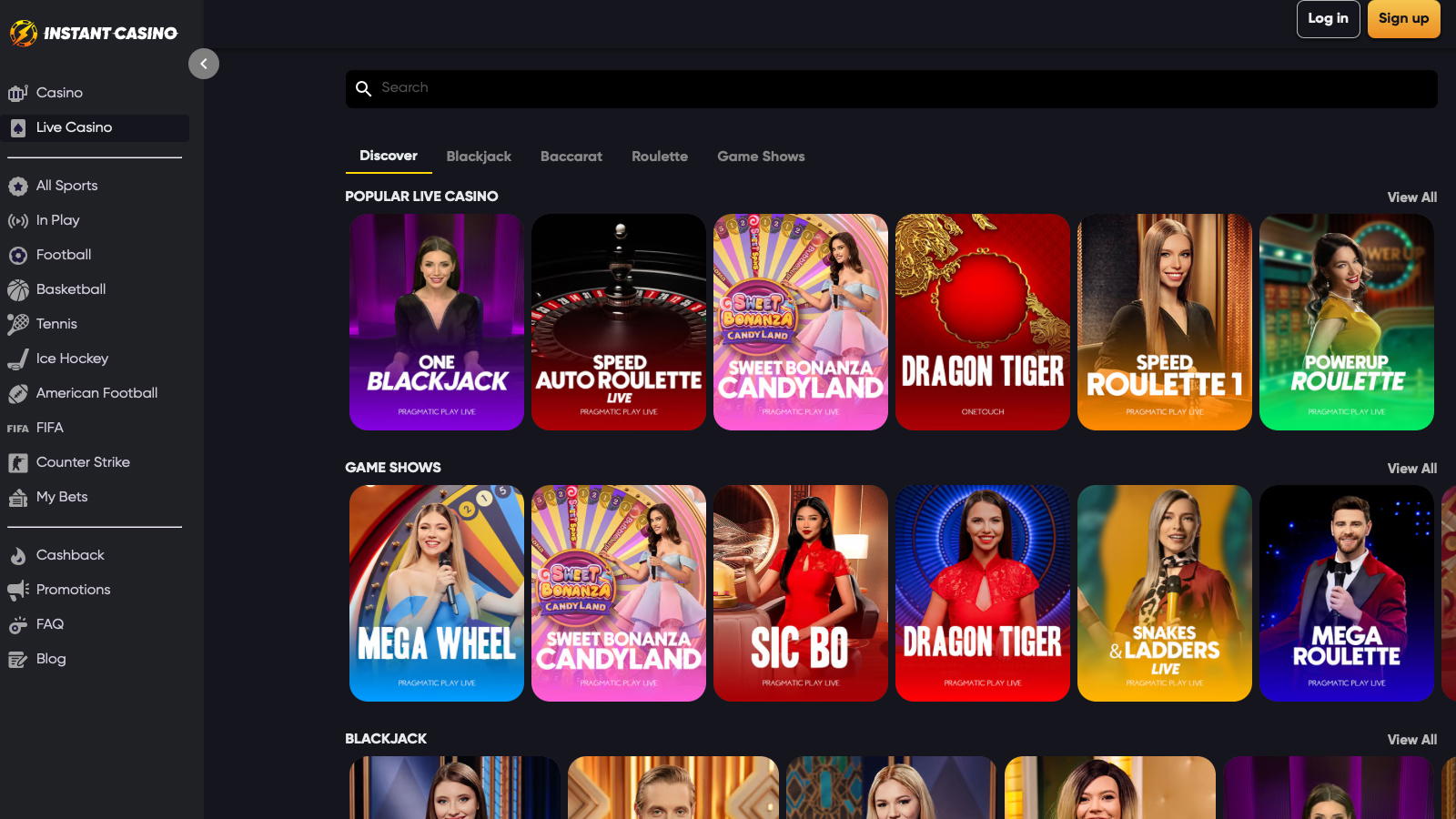
Task: Open the Casino slot machine icon
Action: (x=18, y=93)
